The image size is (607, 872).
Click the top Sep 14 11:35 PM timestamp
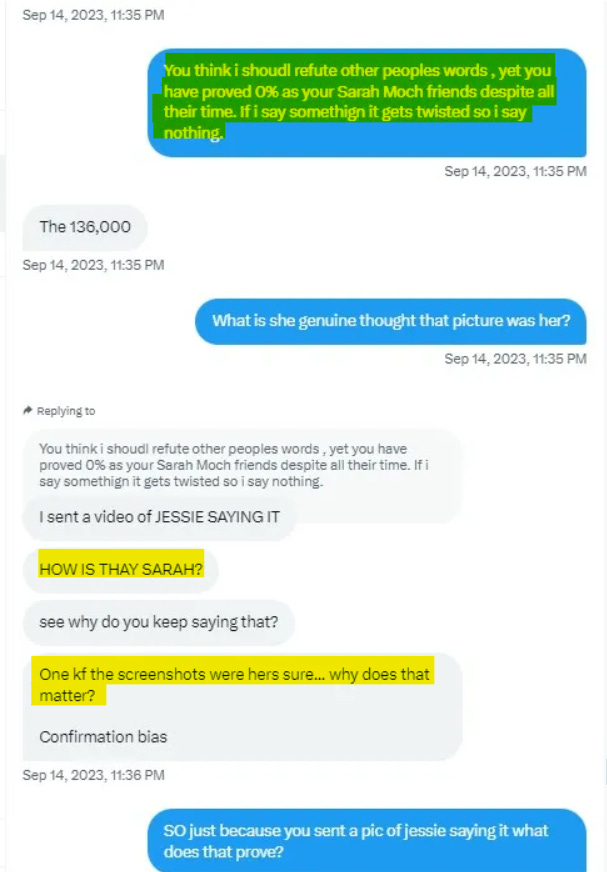click(93, 15)
